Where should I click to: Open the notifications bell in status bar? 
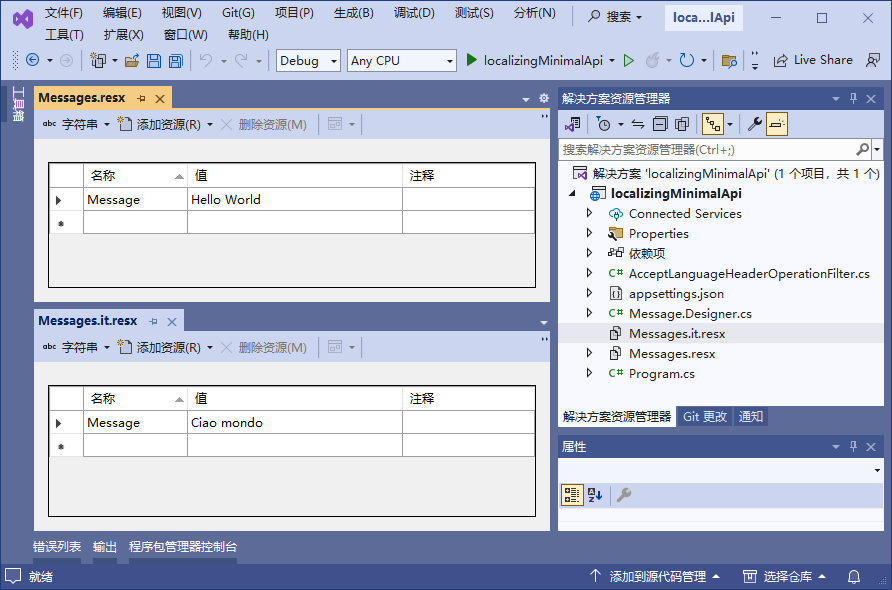coord(854,577)
